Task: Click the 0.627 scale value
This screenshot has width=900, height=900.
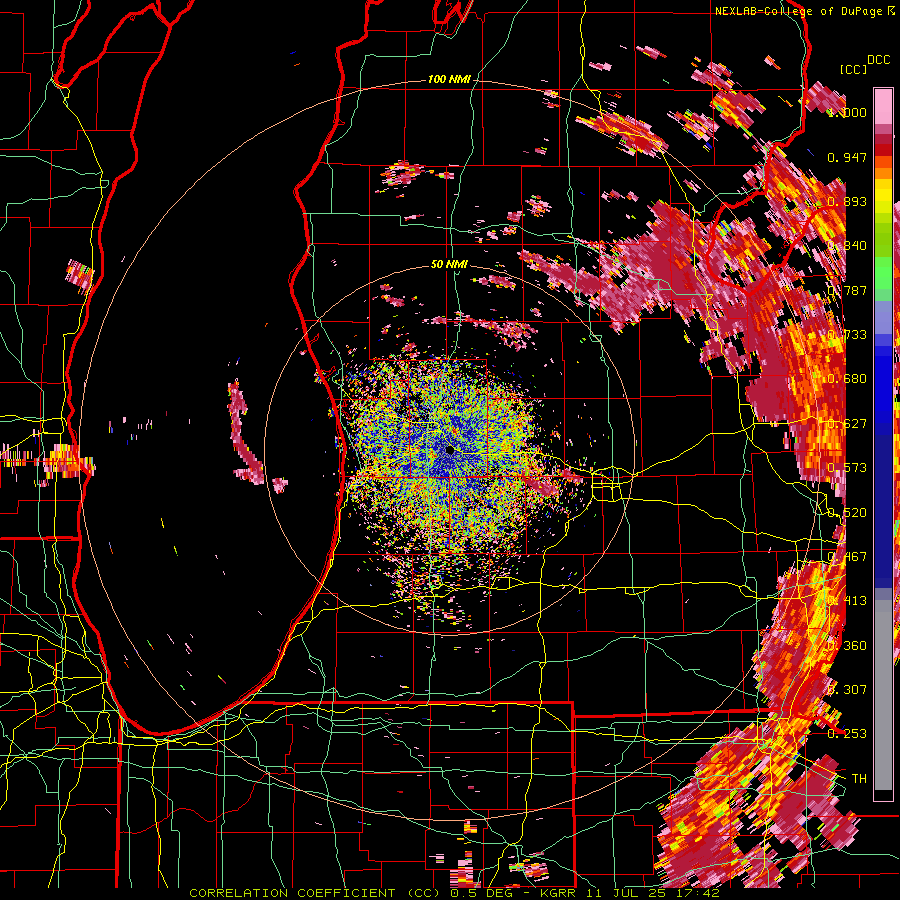Action: pos(847,424)
